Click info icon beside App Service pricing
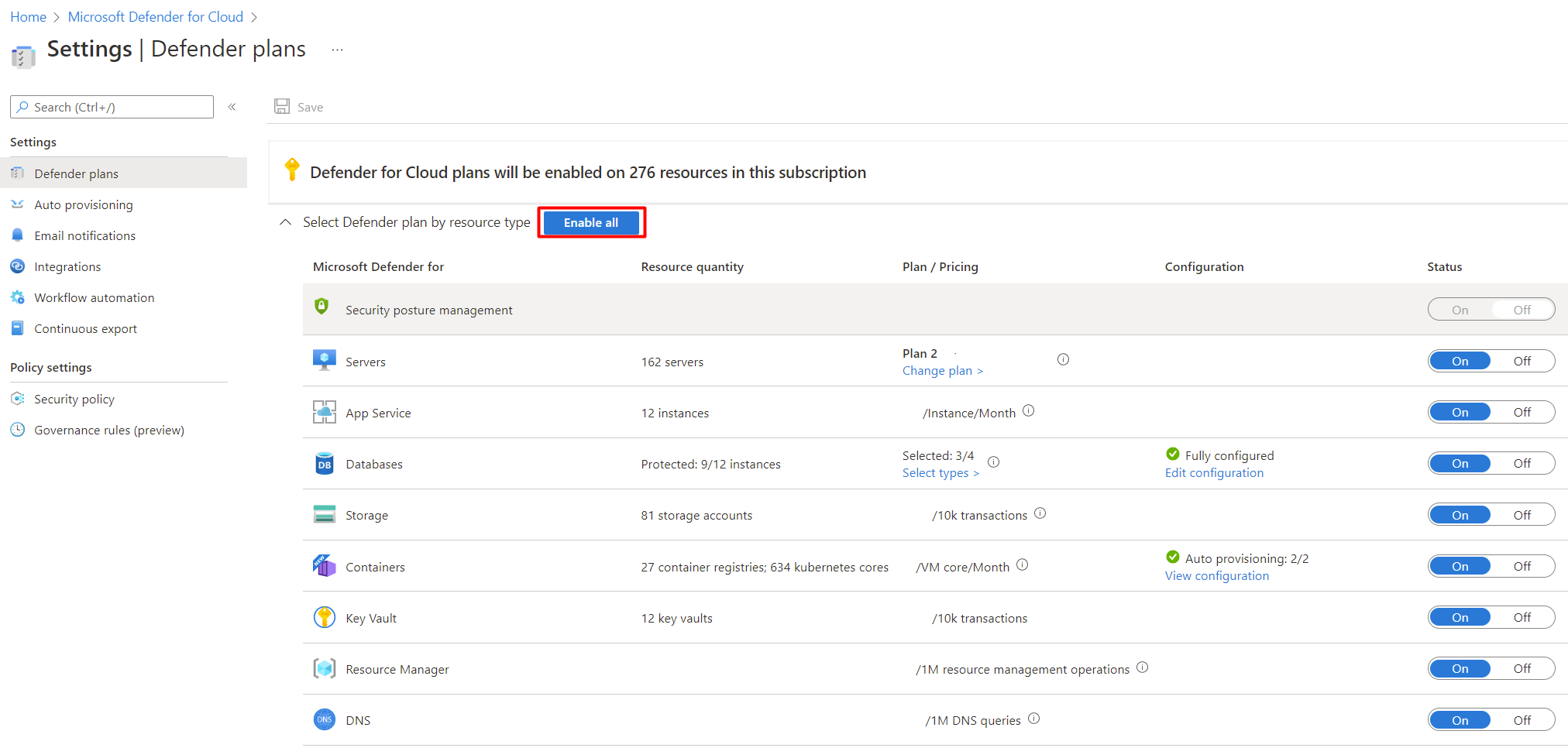1568x748 pixels. coord(1028,411)
